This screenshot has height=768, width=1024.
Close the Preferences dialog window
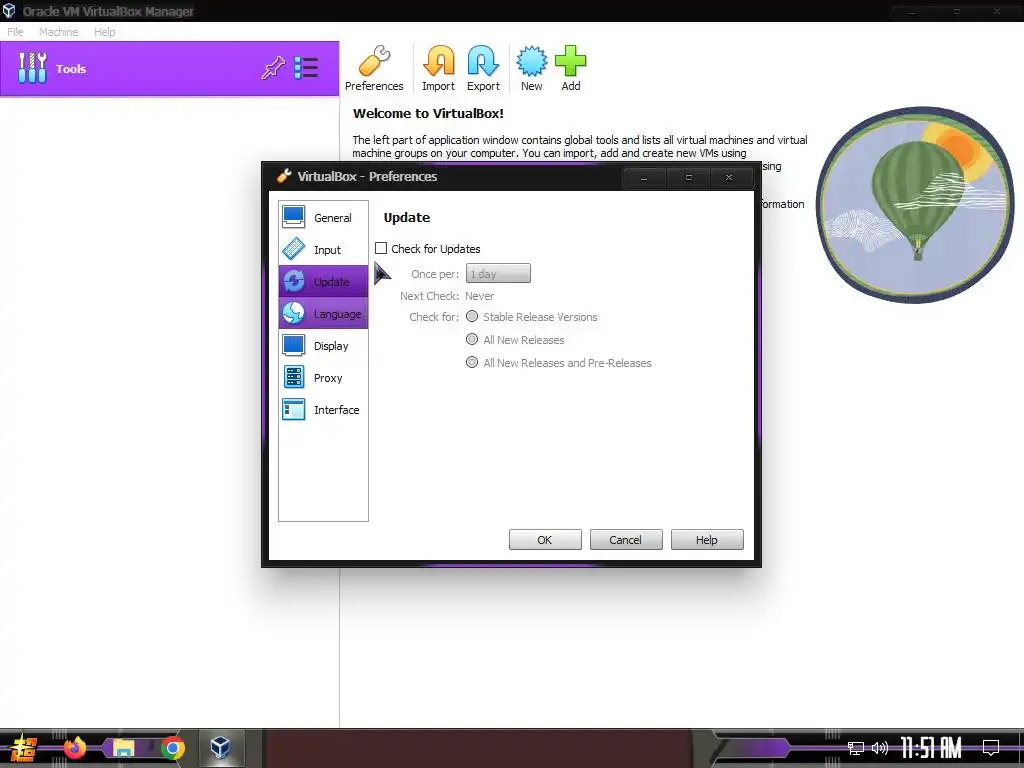tap(729, 177)
